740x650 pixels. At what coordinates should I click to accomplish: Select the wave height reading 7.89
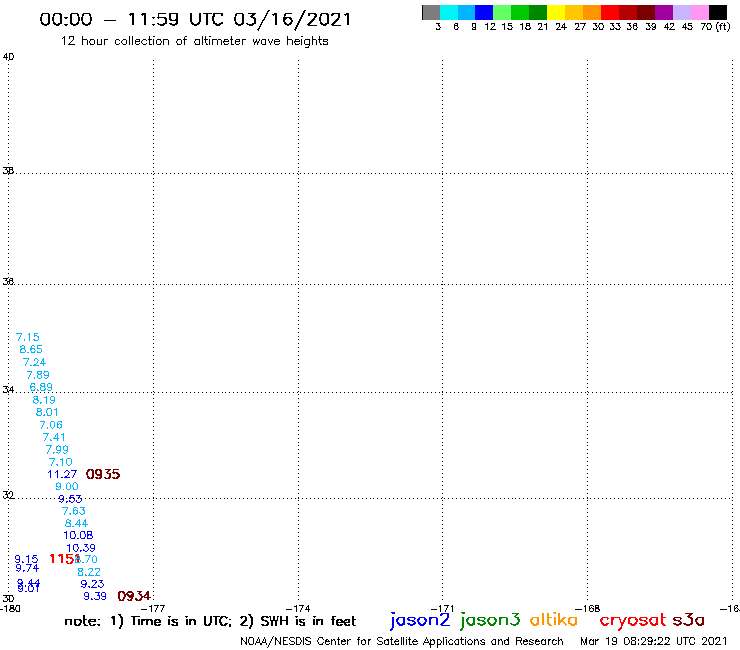(38, 375)
